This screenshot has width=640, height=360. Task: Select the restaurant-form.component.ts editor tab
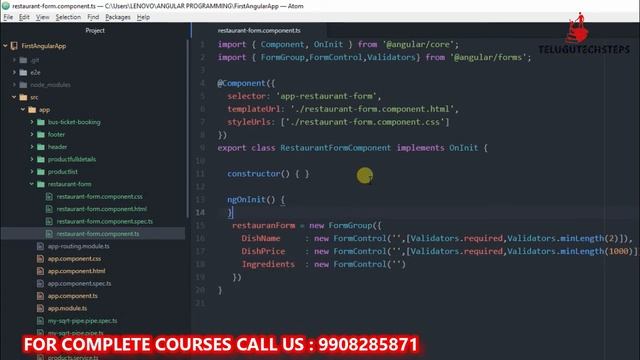pyautogui.click(x=259, y=31)
